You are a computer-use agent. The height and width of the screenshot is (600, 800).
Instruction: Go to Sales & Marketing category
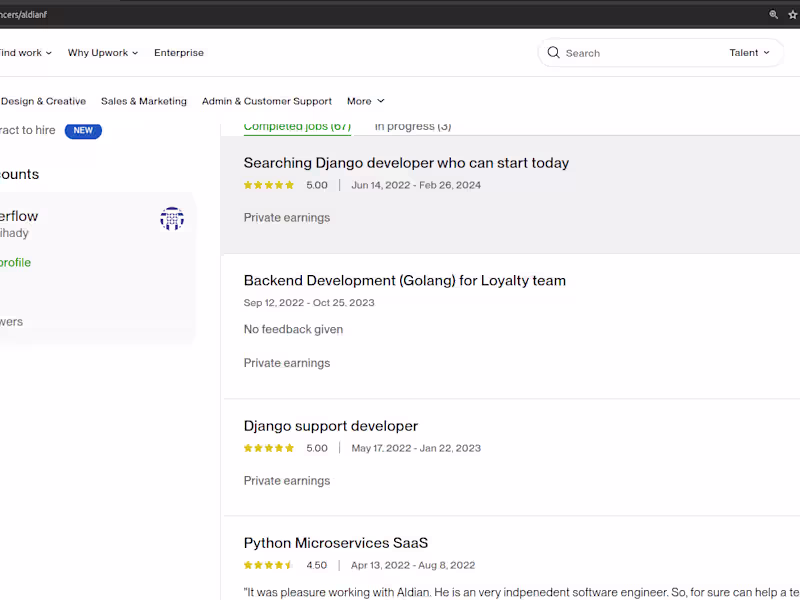[144, 101]
